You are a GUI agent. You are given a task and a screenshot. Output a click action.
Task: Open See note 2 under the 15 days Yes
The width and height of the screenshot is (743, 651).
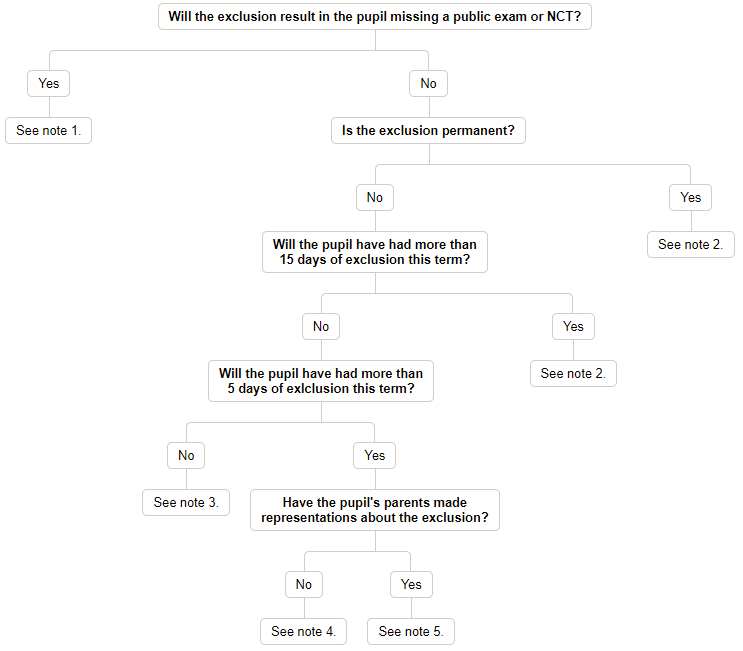pyautogui.click(x=573, y=373)
